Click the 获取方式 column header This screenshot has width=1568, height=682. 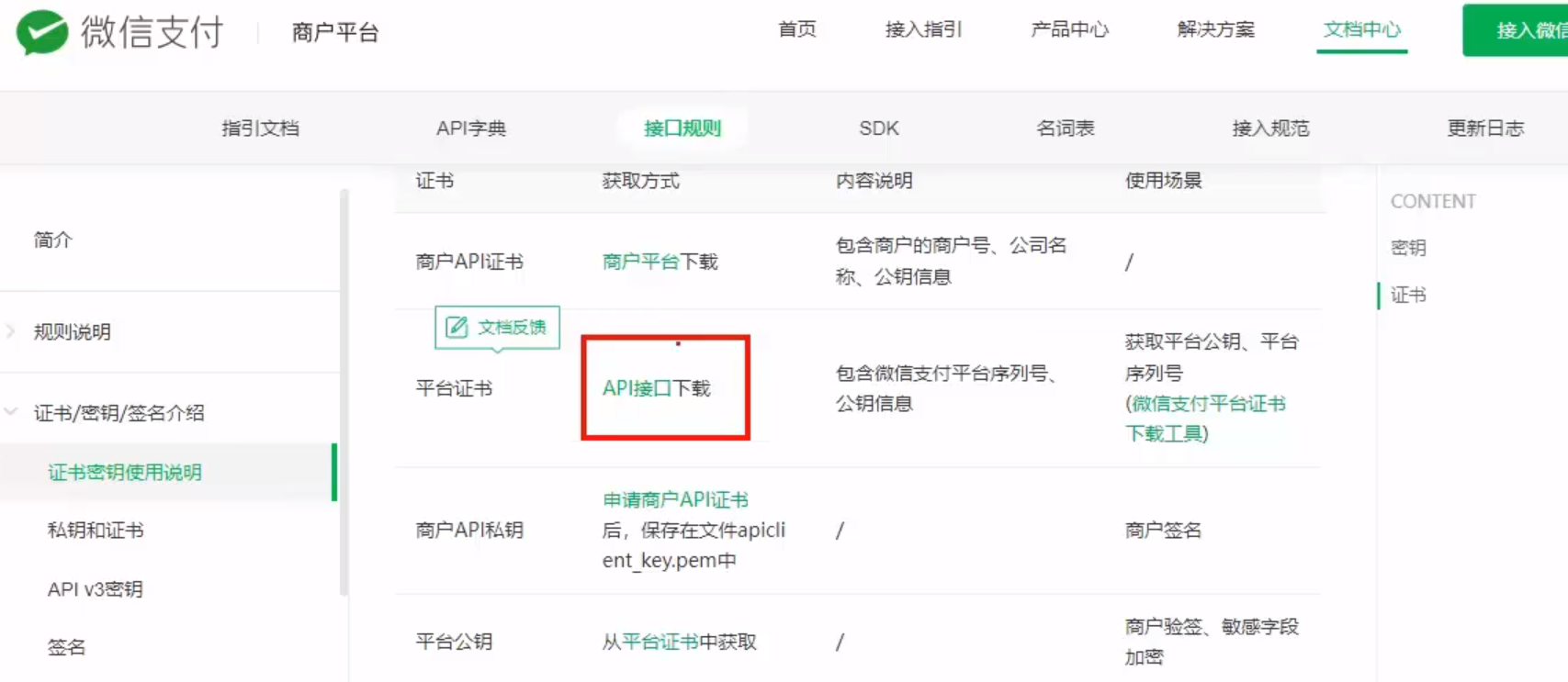(641, 181)
